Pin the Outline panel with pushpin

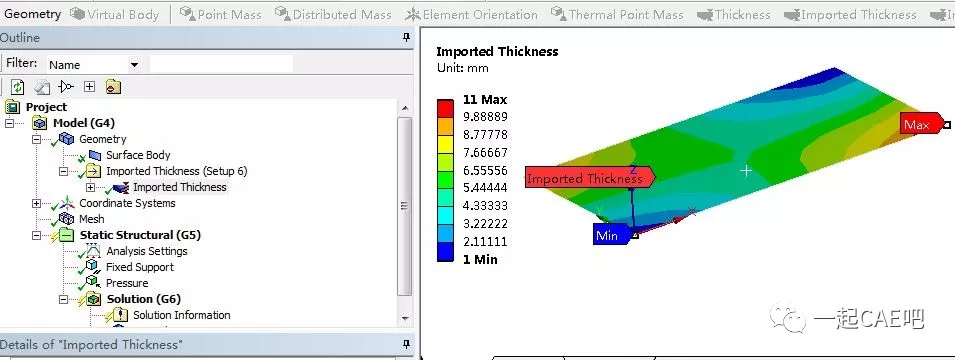pyautogui.click(x=407, y=38)
